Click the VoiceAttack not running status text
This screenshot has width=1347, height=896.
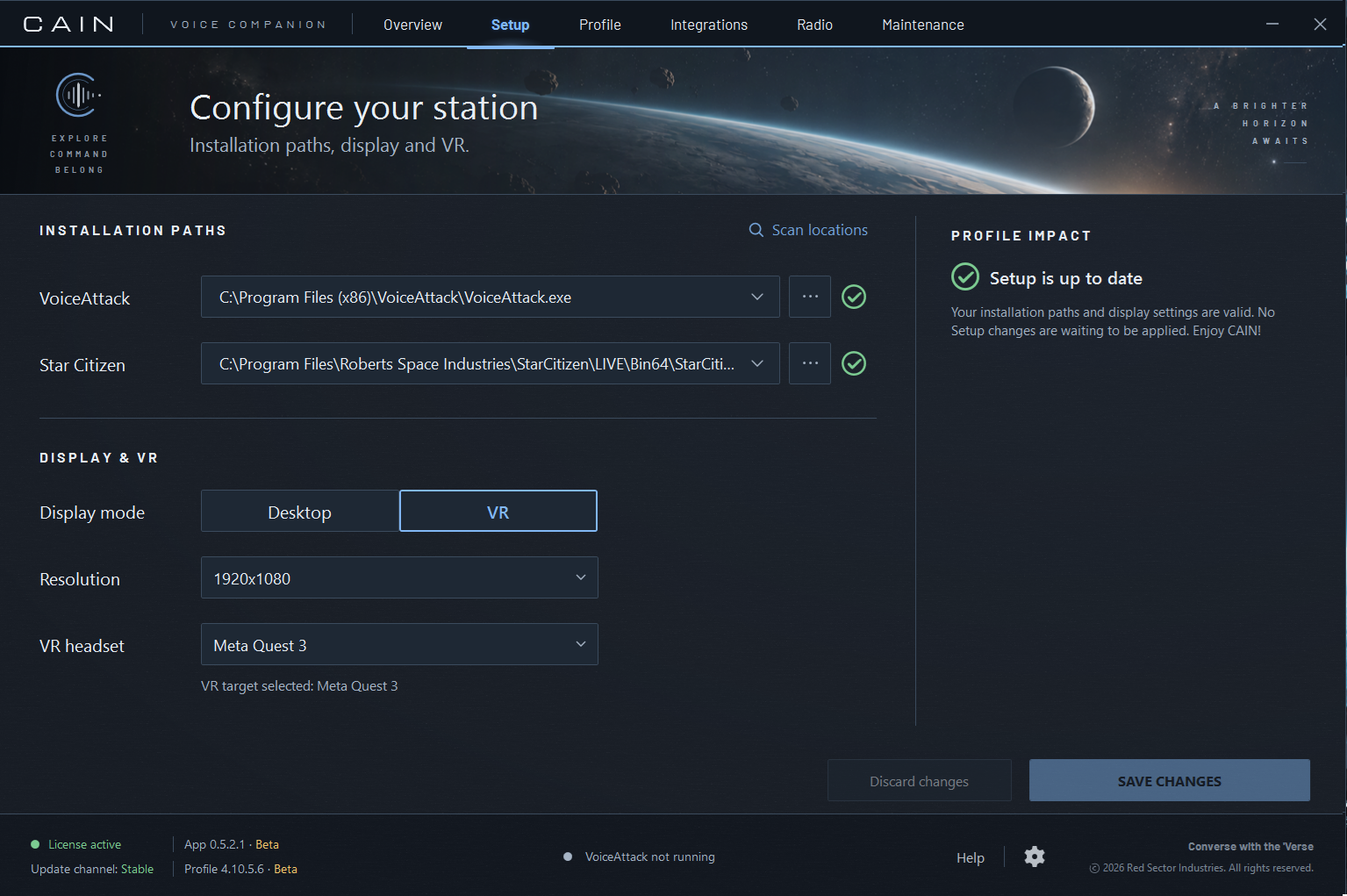[650, 857]
